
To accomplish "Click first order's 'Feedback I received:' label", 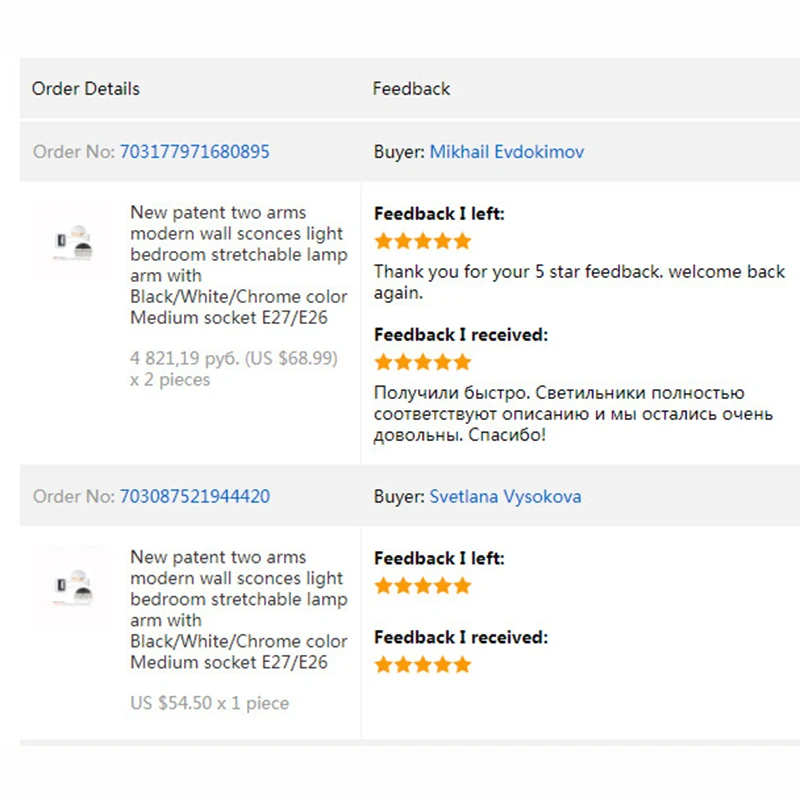I will 461,335.
